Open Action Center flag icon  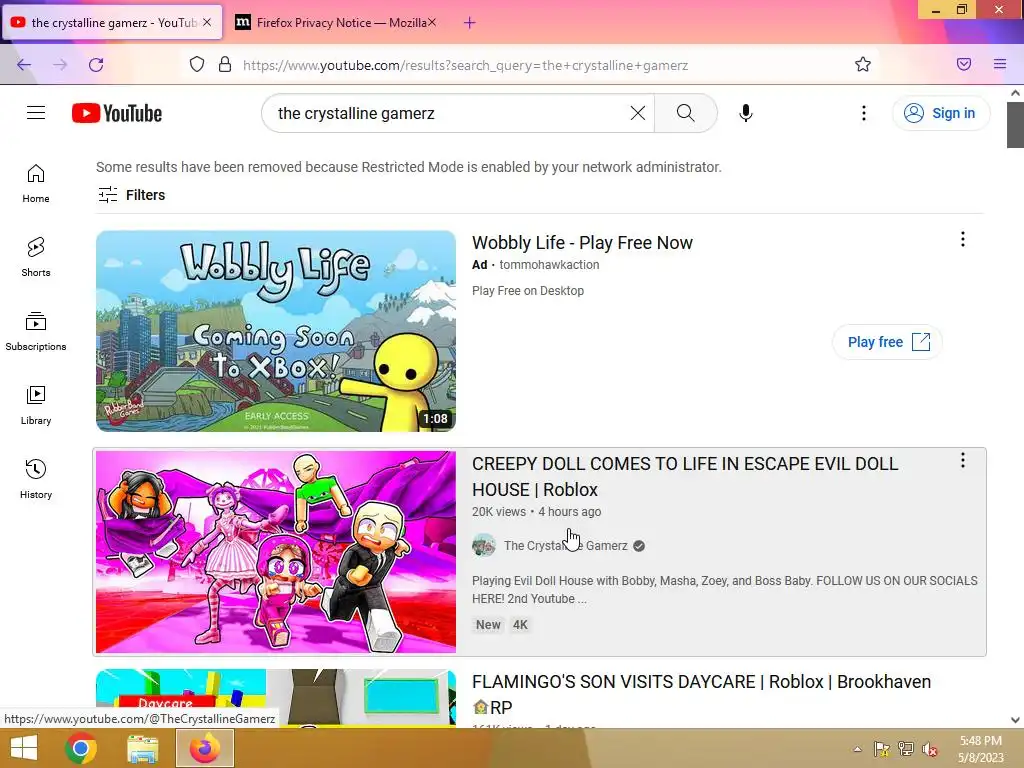click(x=882, y=749)
